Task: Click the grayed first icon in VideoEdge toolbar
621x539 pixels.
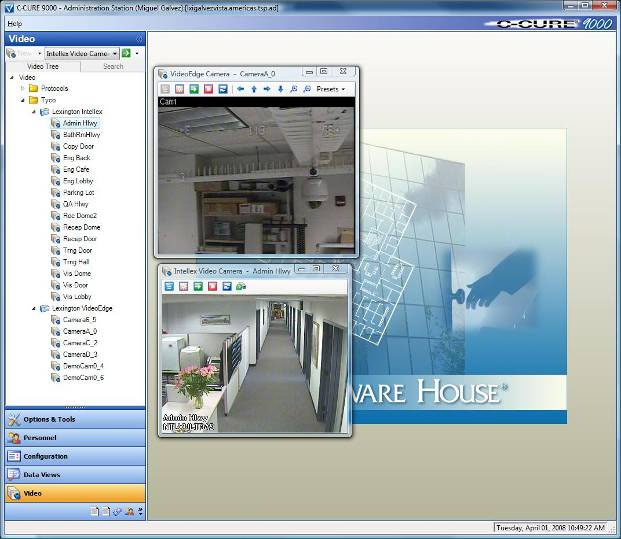Action: [x=165, y=89]
